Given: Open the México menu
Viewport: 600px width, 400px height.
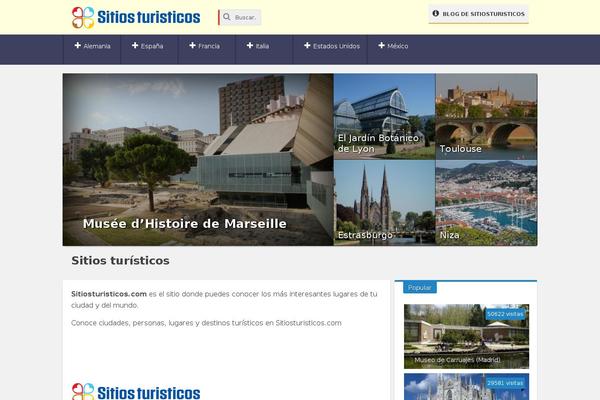Looking at the screenshot, I should [393, 49].
